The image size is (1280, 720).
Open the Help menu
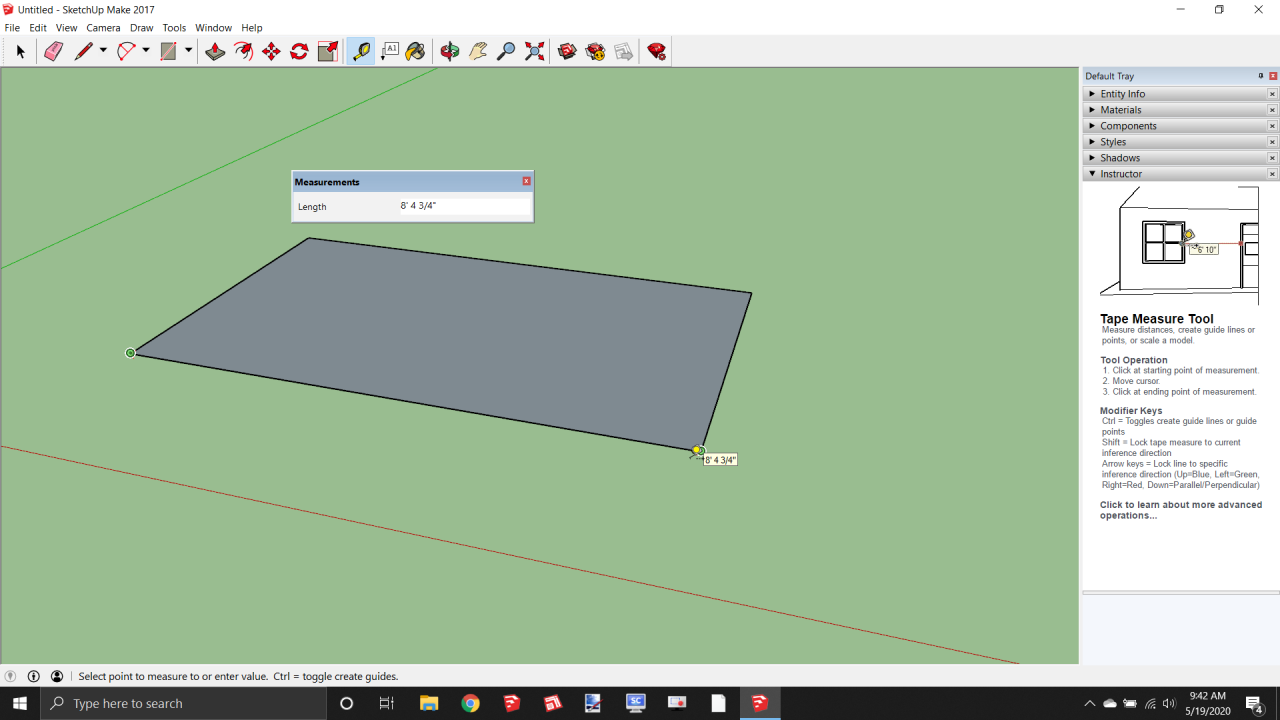[252, 28]
